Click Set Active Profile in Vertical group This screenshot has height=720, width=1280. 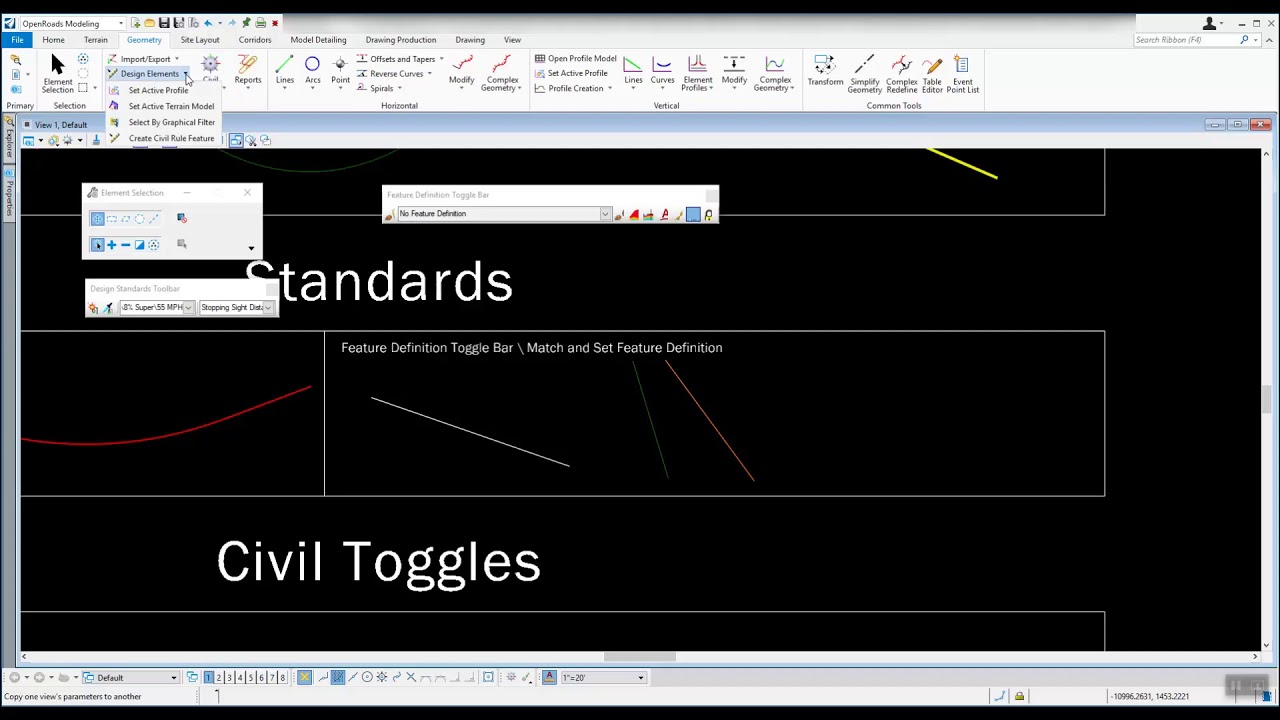(570, 74)
